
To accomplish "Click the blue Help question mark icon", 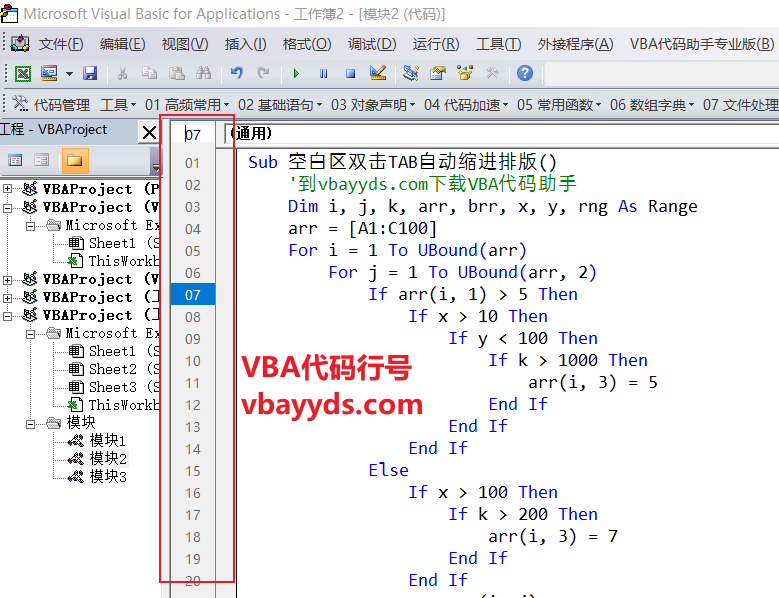I will pos(525,74).
